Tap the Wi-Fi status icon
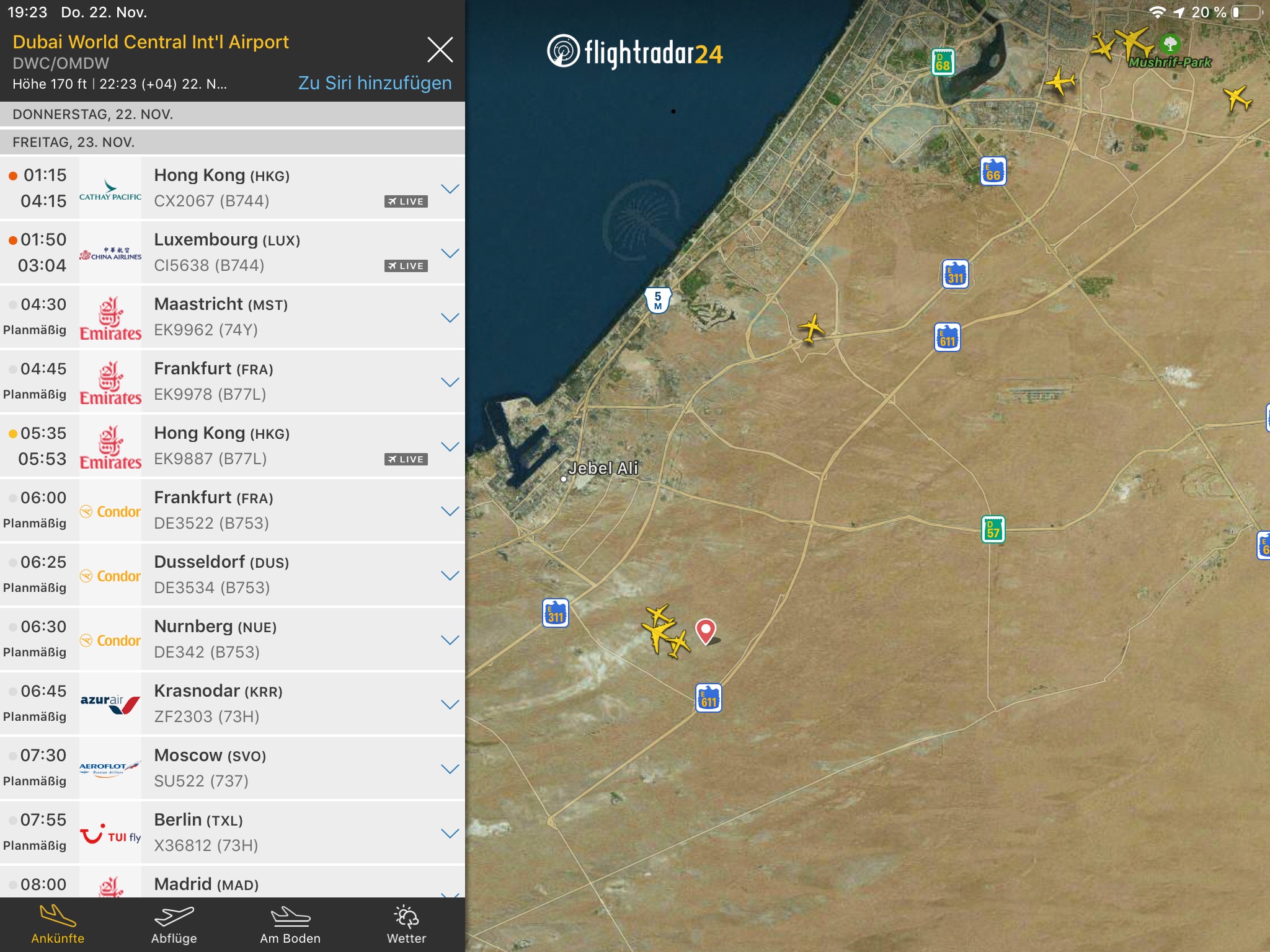The height and width of the screenshot is (952, 1270). click(1157, 12)
